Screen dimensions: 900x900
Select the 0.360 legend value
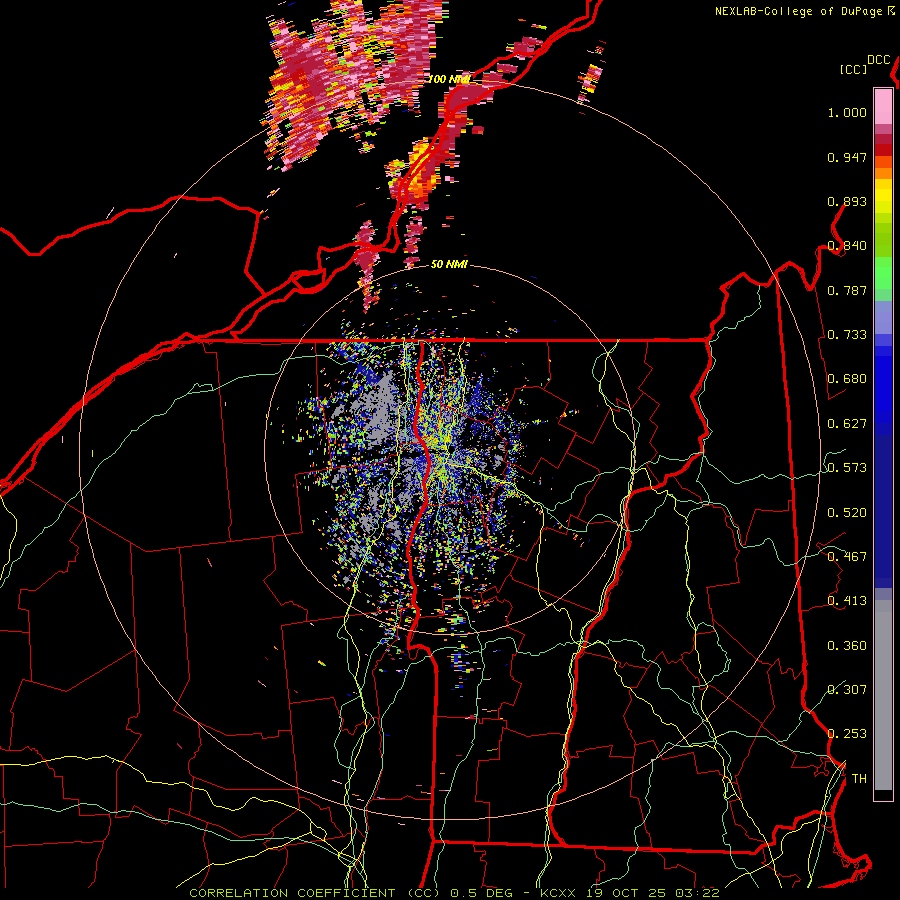[847, 646]
